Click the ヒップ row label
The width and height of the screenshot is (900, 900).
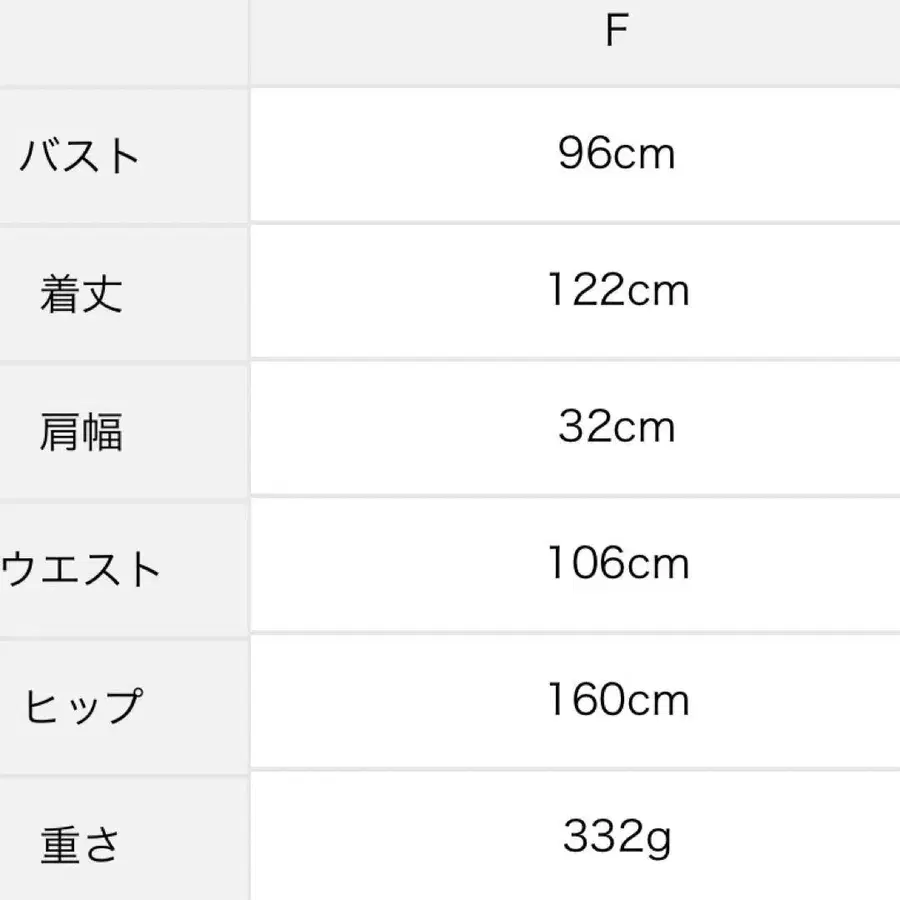point(83,705)
